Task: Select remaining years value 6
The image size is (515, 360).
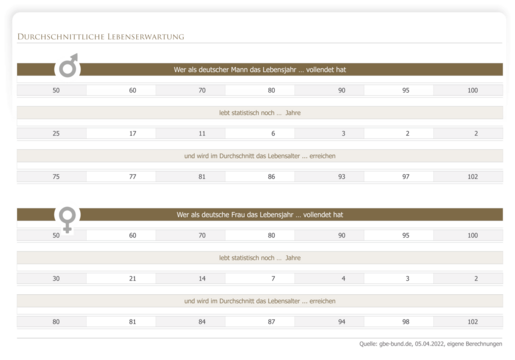Action: (x=273, y=133)
